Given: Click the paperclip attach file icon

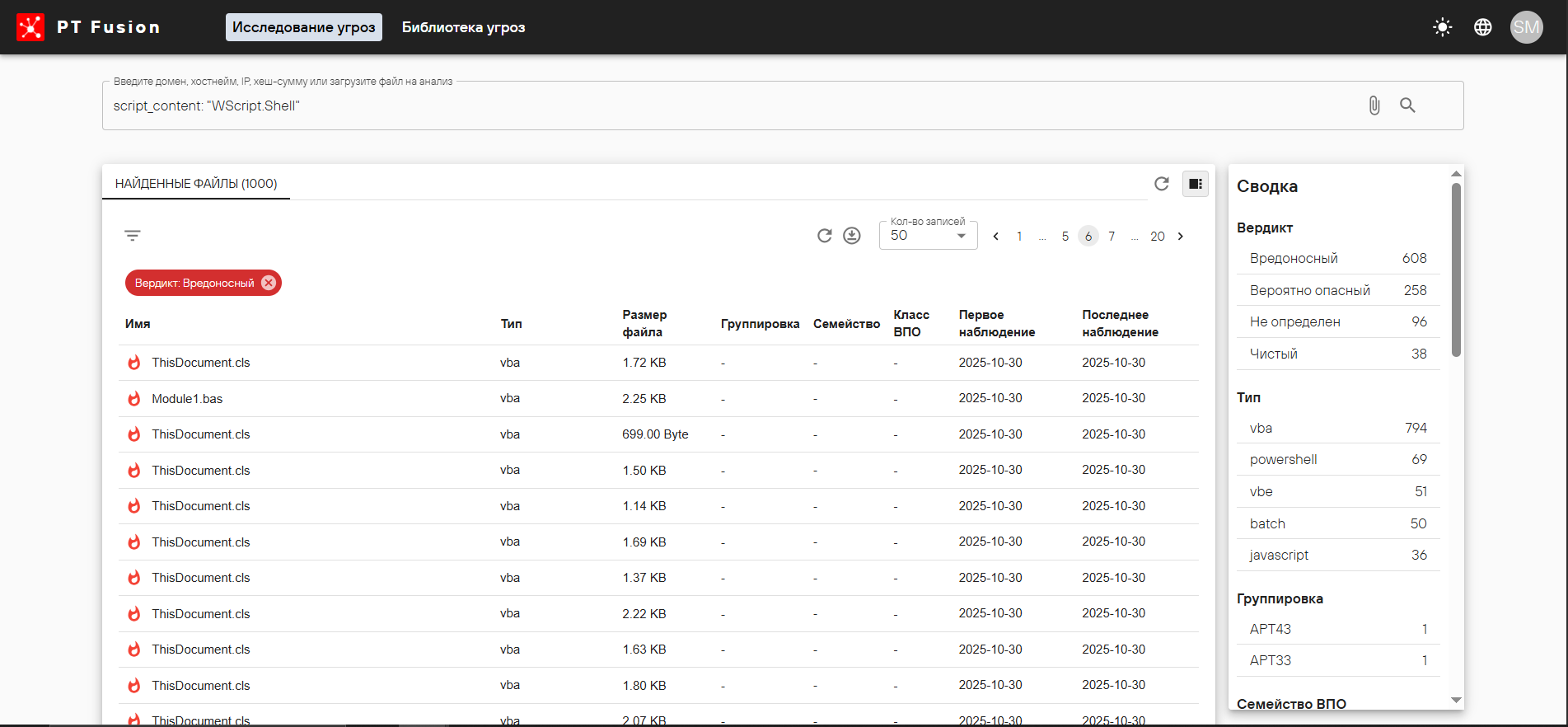Looking at the screenshot, I should coord(1374,106).
